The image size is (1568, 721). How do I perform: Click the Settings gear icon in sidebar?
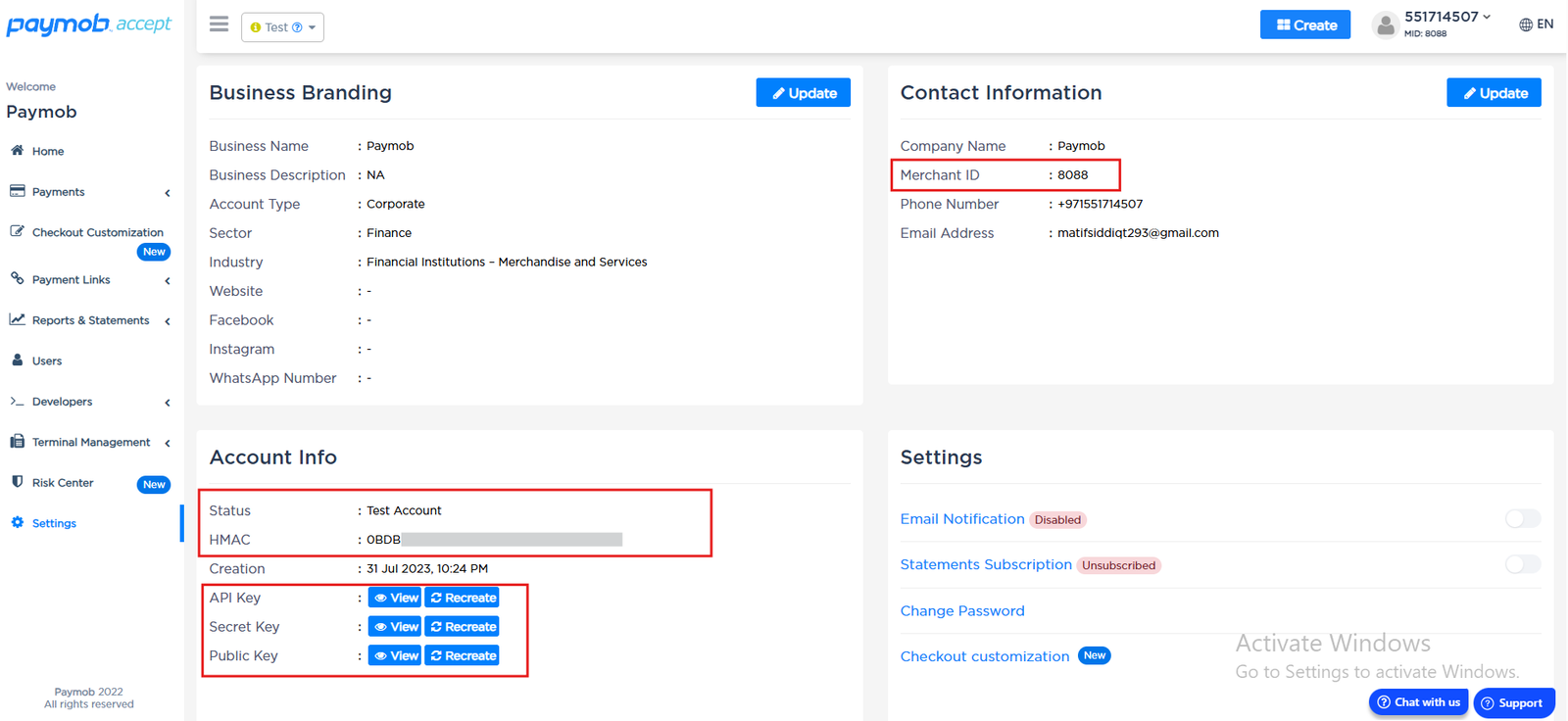point(17,522)
